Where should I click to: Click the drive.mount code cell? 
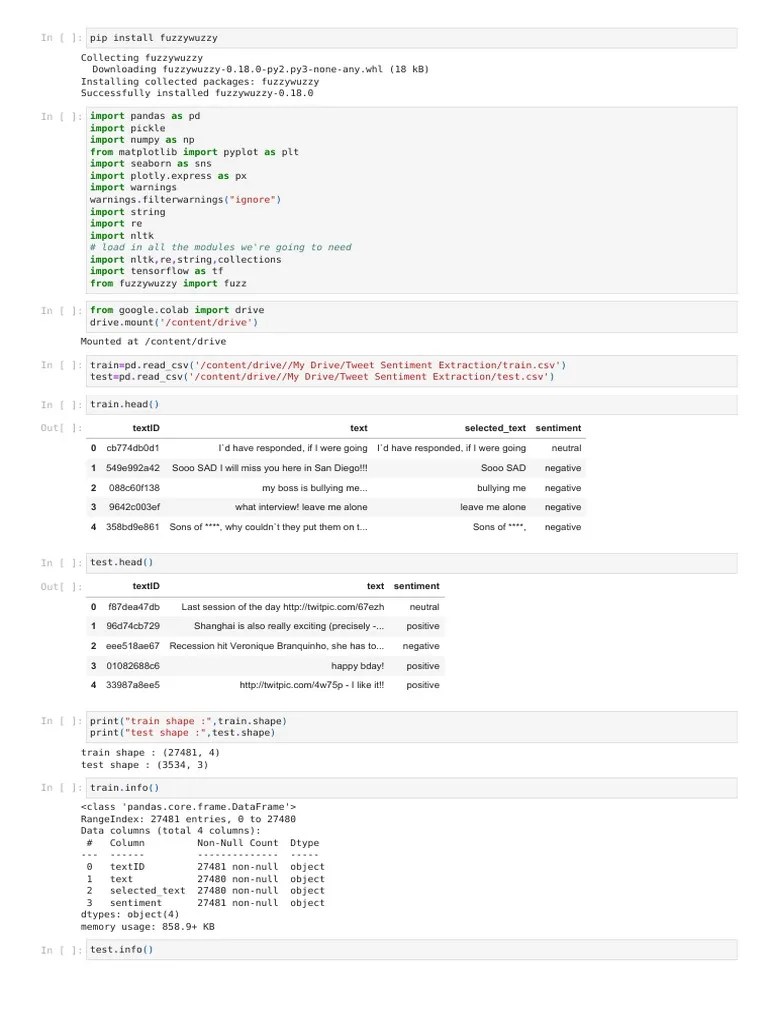pos(411,316)
